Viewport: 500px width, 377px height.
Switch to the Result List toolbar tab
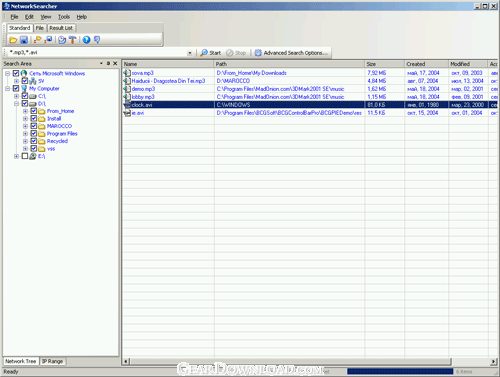click(61, 28)
